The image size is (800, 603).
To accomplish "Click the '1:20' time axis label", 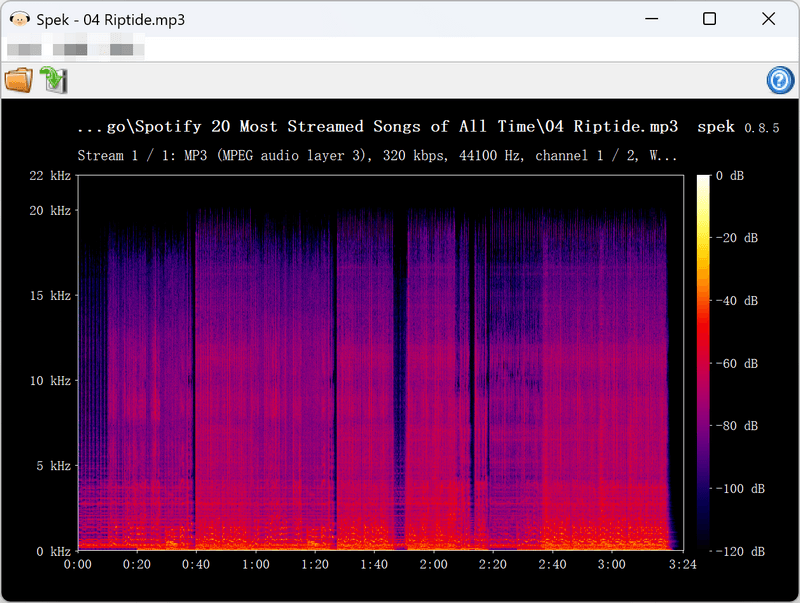I will coord(315,565).
